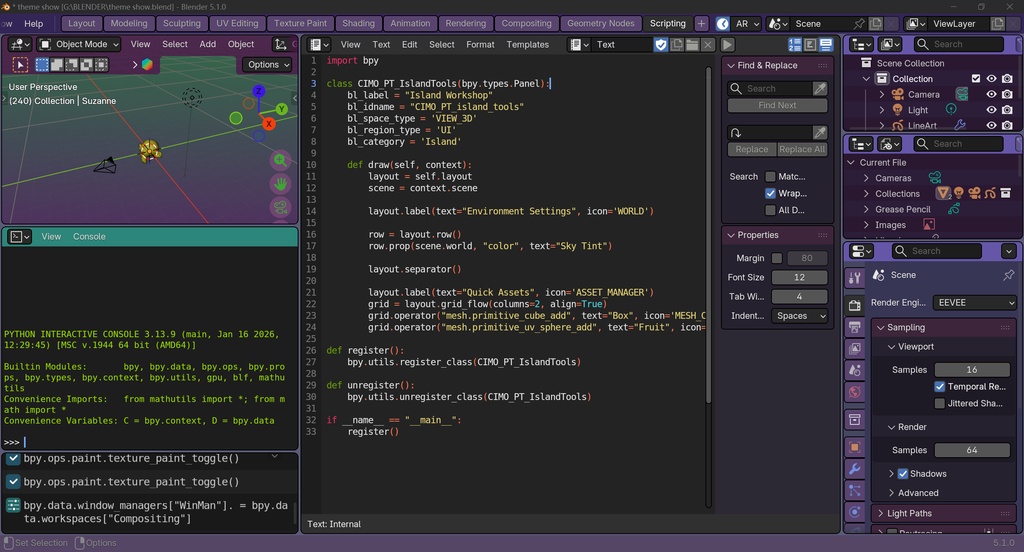Click the open text file folder icon
Screen dimensions: 1024x552
click(x=692, y=44)
